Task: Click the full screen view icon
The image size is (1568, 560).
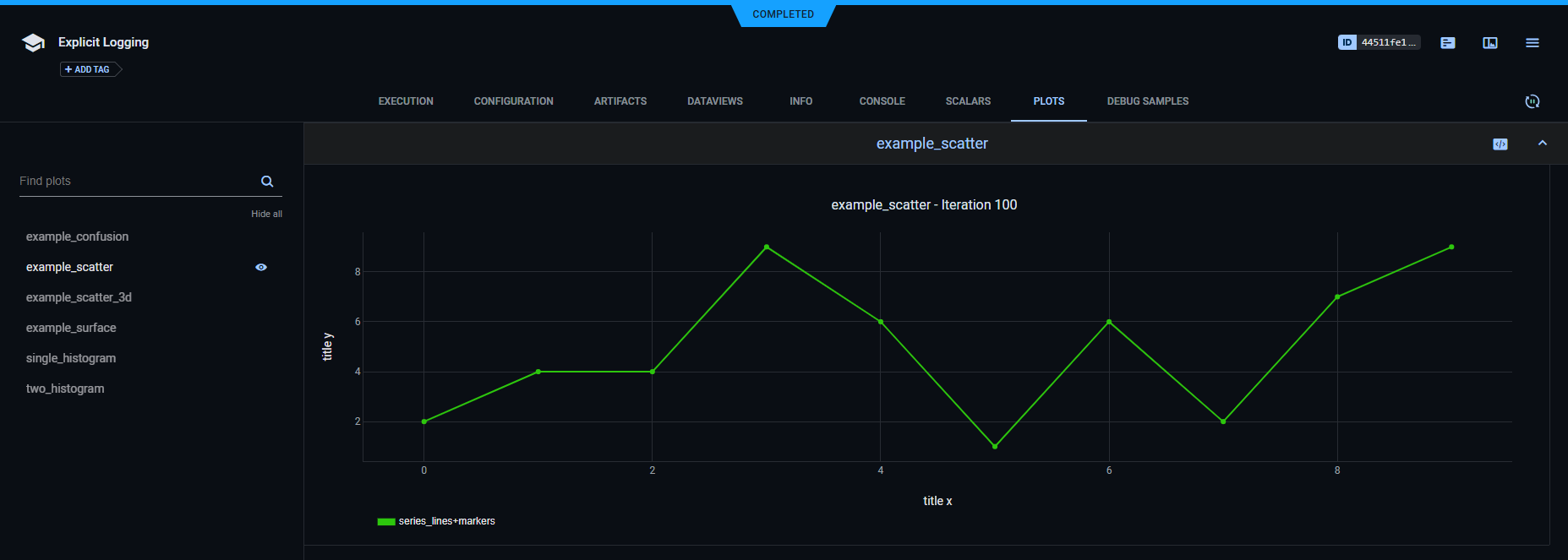Action: pyautogui.click(x=1489, y=43)
